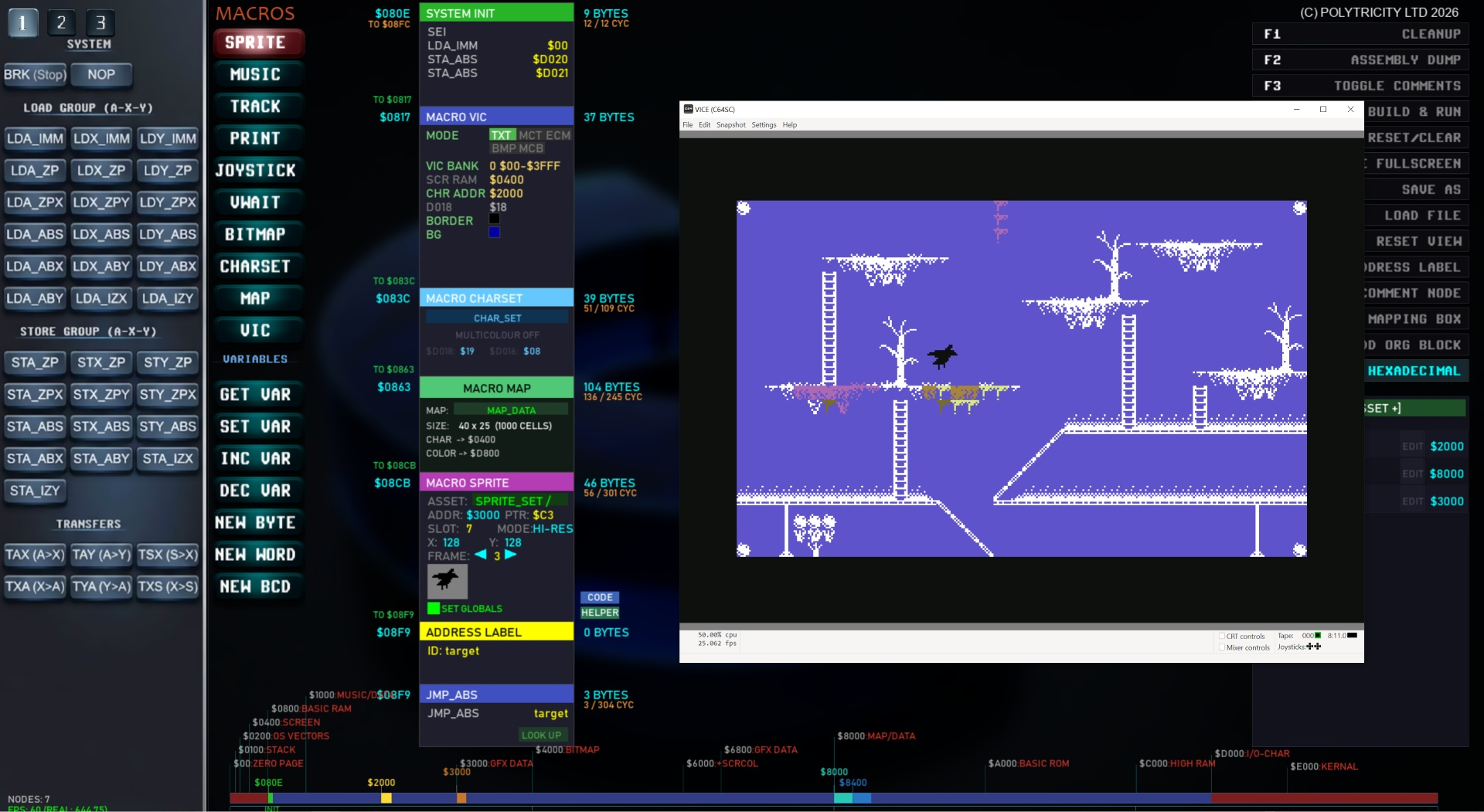Click the LOOK UP button under JMP_ABS

click(541, 735)
